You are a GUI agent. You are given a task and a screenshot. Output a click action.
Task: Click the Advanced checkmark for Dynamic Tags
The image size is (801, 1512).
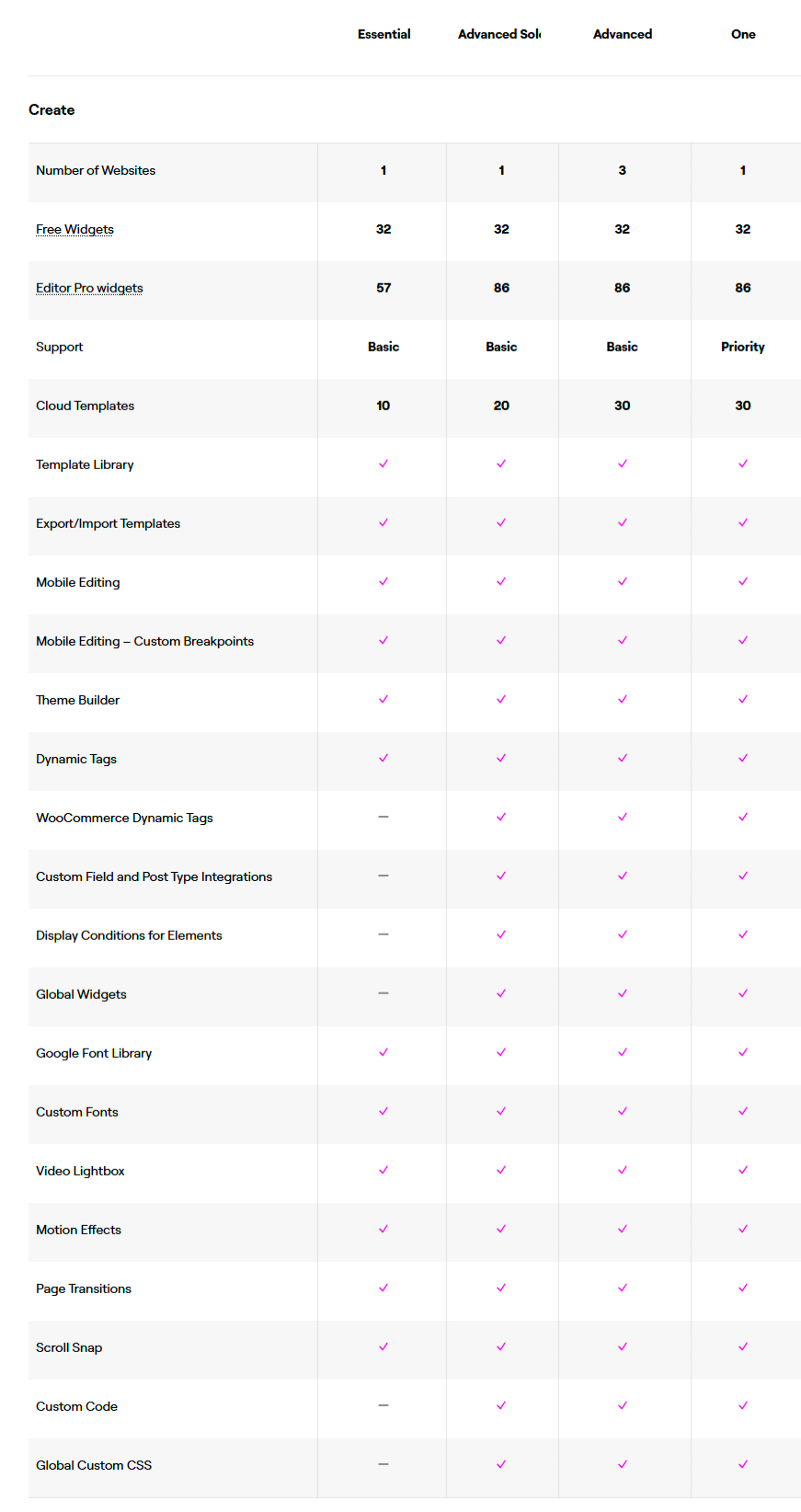point(623,759)
